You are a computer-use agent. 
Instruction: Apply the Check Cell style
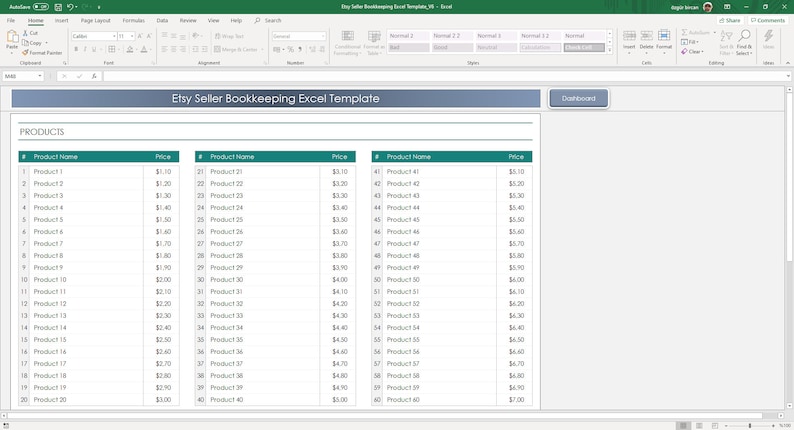click(x=584, y=47)
